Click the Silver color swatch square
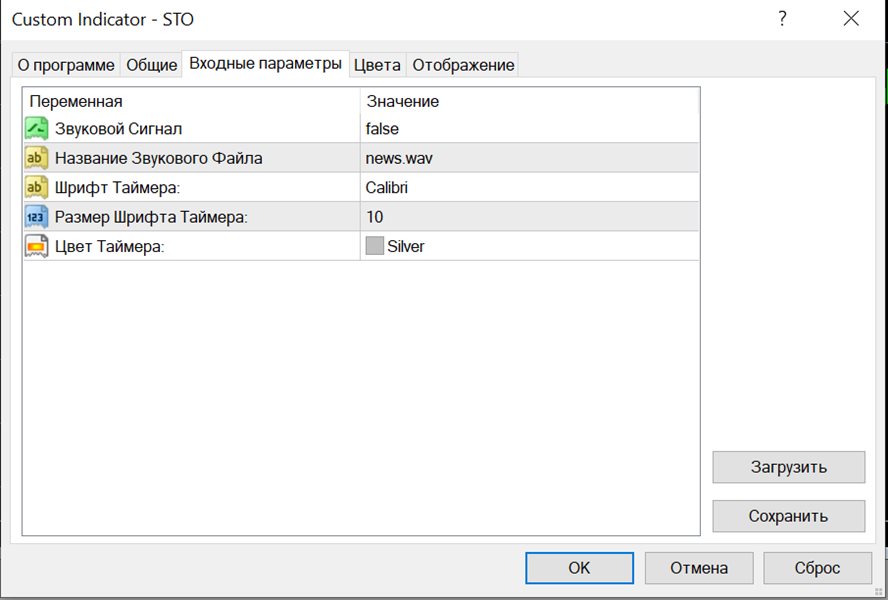 [x=374, y=246]
